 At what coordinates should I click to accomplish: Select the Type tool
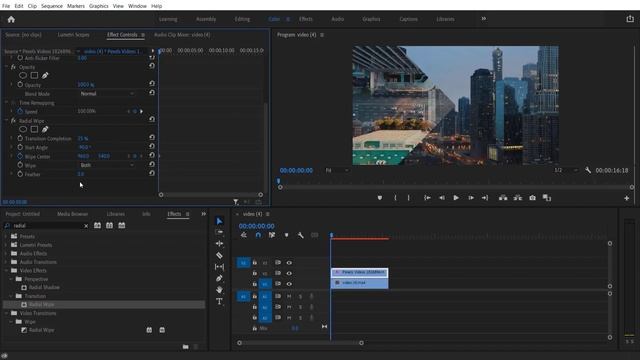tap(219, 301)
